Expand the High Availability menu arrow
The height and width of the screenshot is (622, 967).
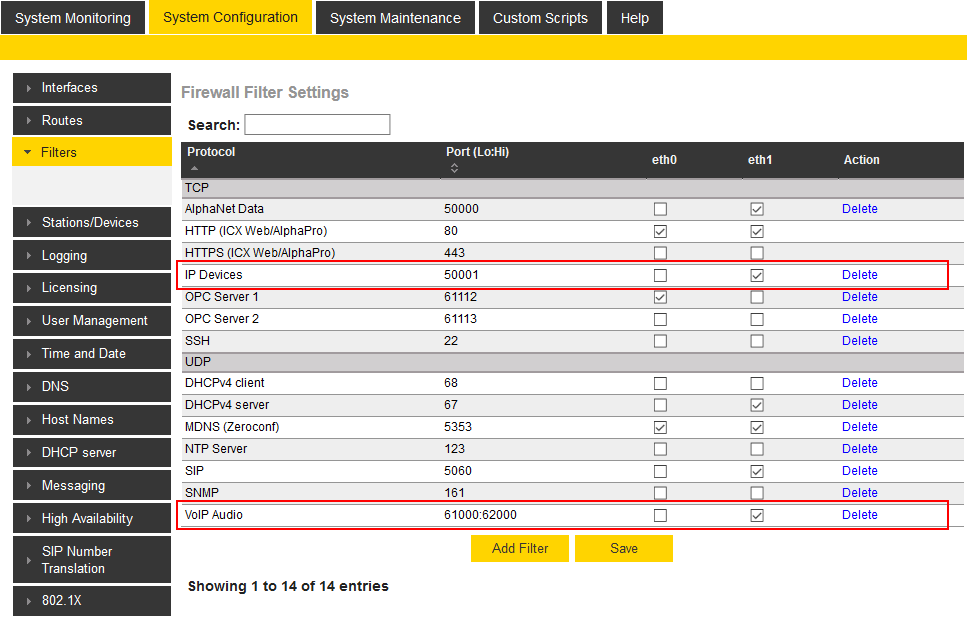pyautogui.click(x=29, y=519)
